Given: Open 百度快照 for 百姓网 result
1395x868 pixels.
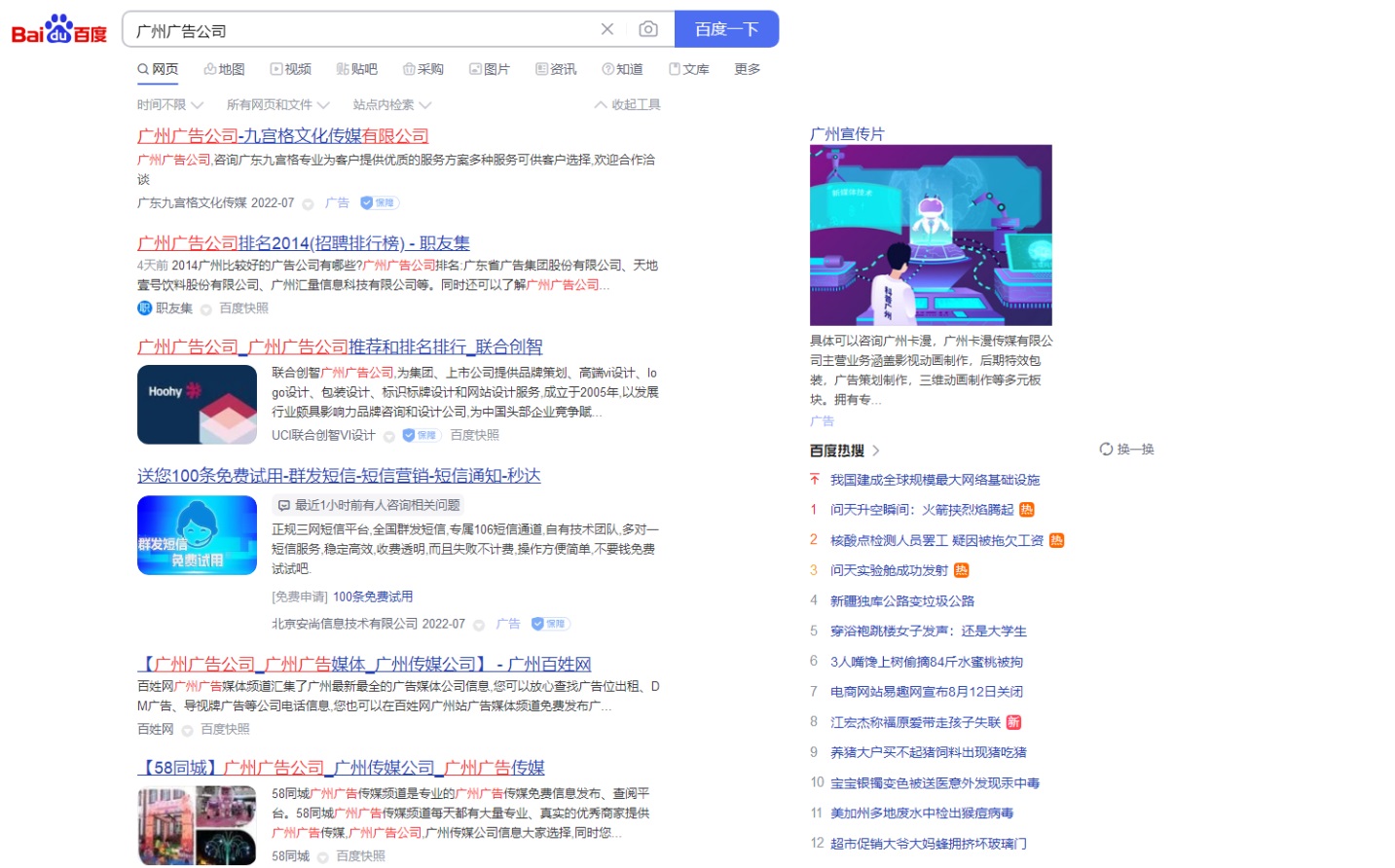Looking at the screenshot, I should 225,730.
